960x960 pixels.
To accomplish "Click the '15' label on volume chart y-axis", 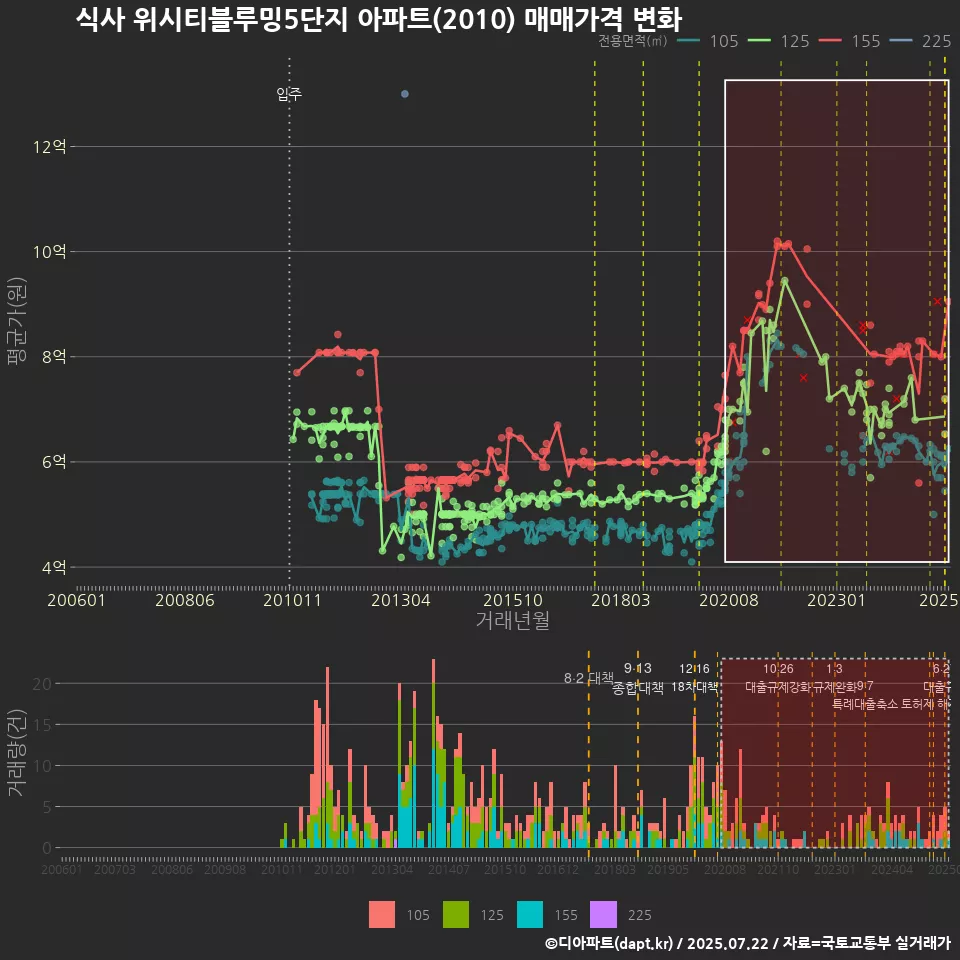I will click(x=42, y=725).
